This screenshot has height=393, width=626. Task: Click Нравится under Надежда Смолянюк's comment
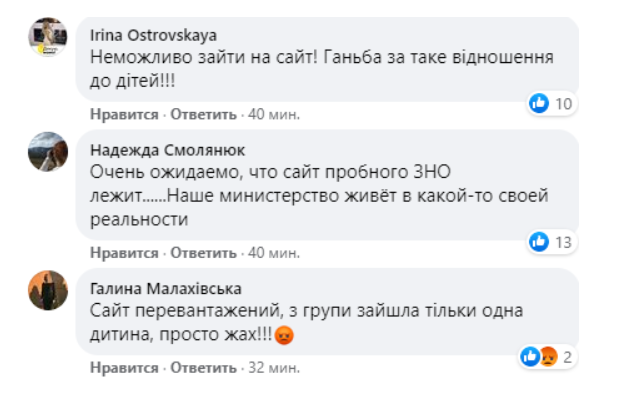coord(124,253)
